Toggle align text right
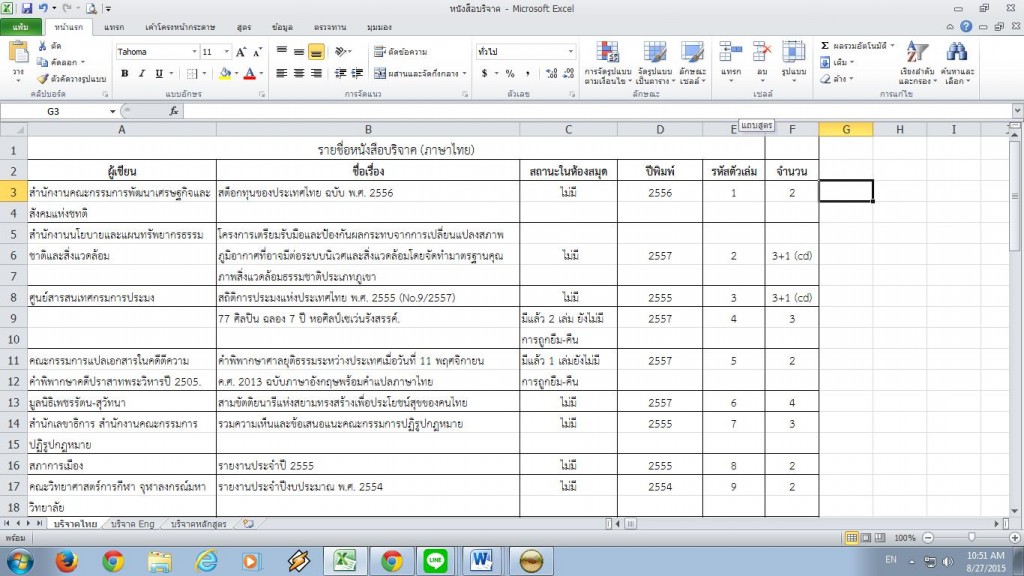 click(316, 74)
